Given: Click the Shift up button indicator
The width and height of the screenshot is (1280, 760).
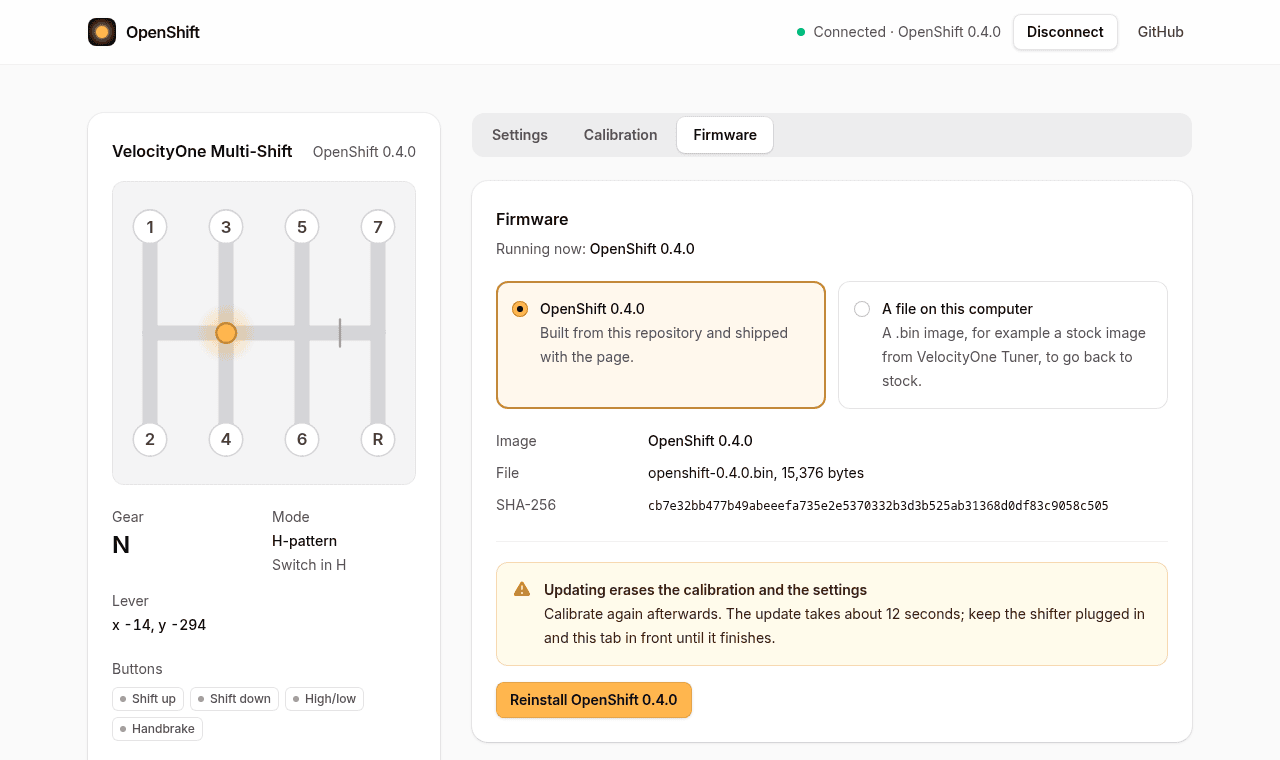Looking at the screenshot, I should [148, 699].
